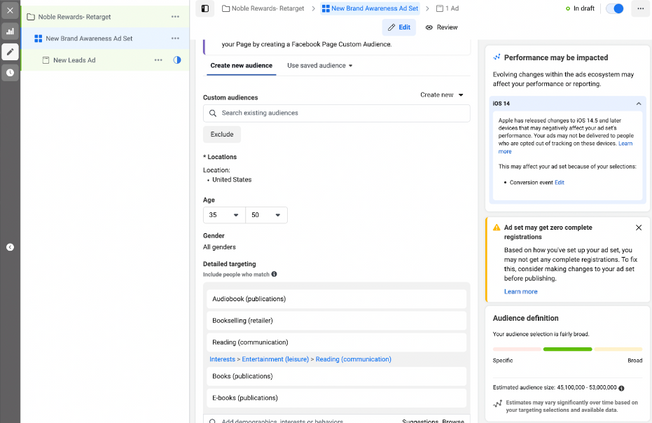Click Reading (communication) breadcrumb link
The width and height of the screenshot is (652, 423).
point(353,359)
